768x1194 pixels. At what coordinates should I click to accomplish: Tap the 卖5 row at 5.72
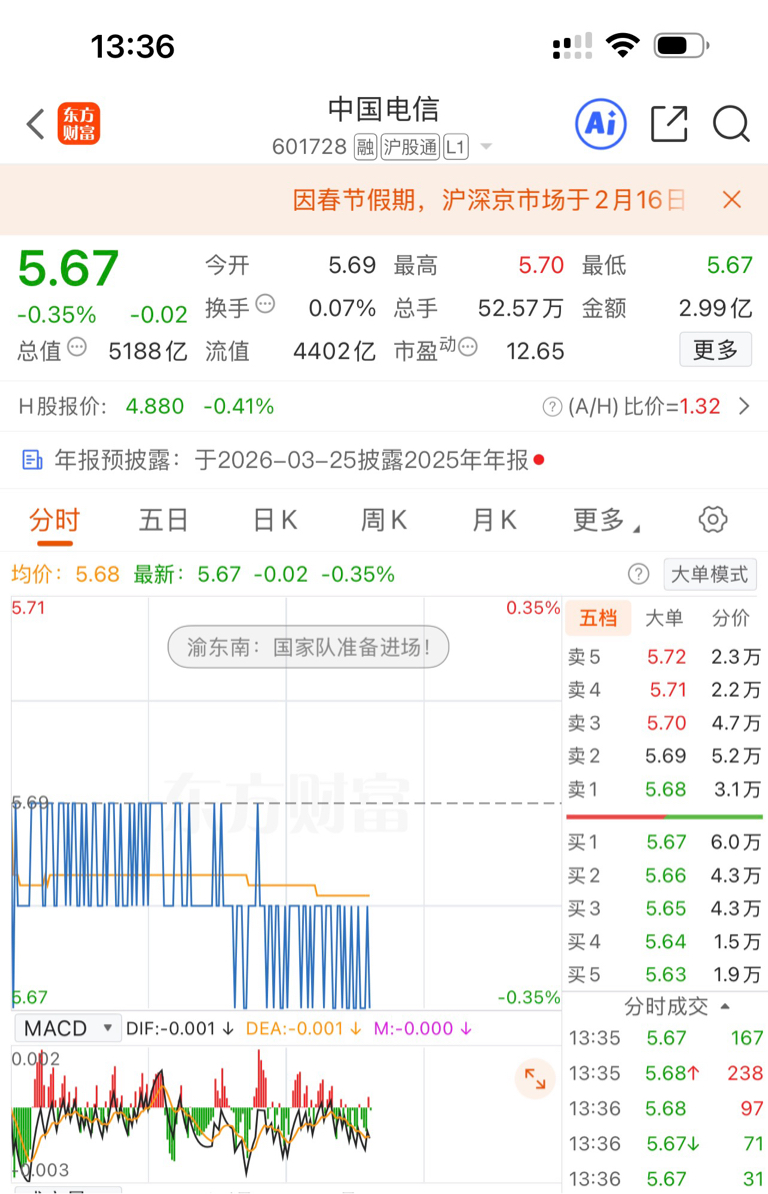pos(664,656)
